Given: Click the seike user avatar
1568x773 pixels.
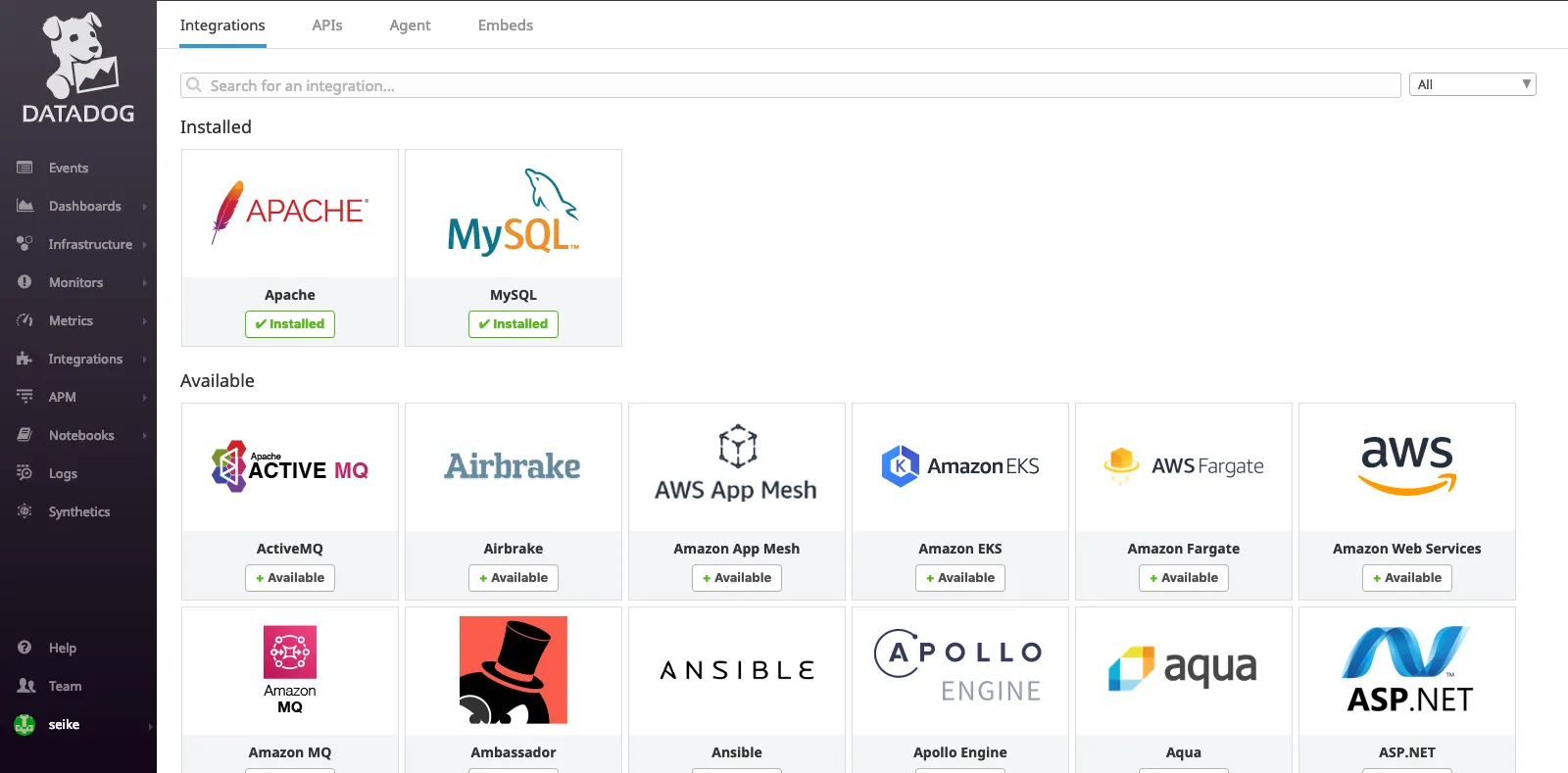Looking at the screenshot, I should 24,725.
